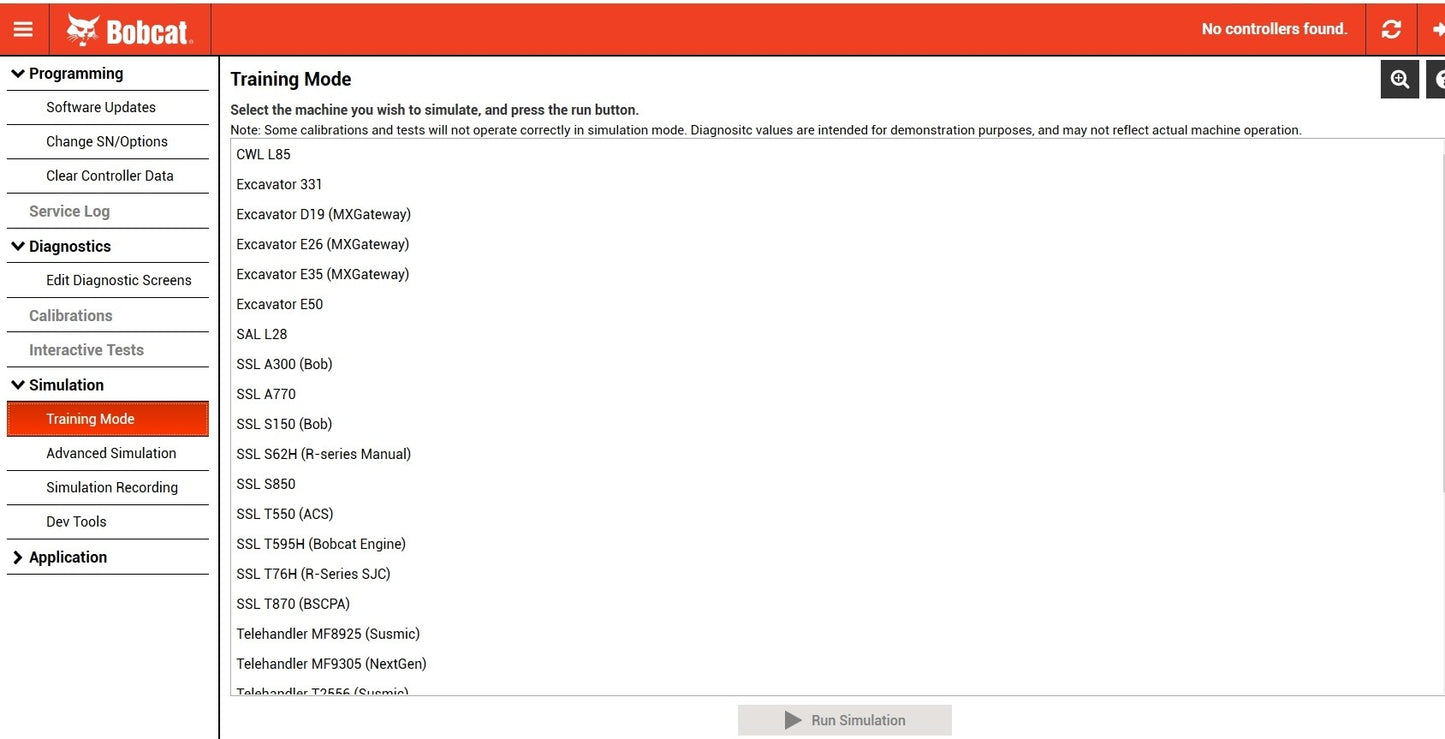This screenshot has width=1445, height=739.
Task: Click the No controllers found status
Action: pos(1274,29)
